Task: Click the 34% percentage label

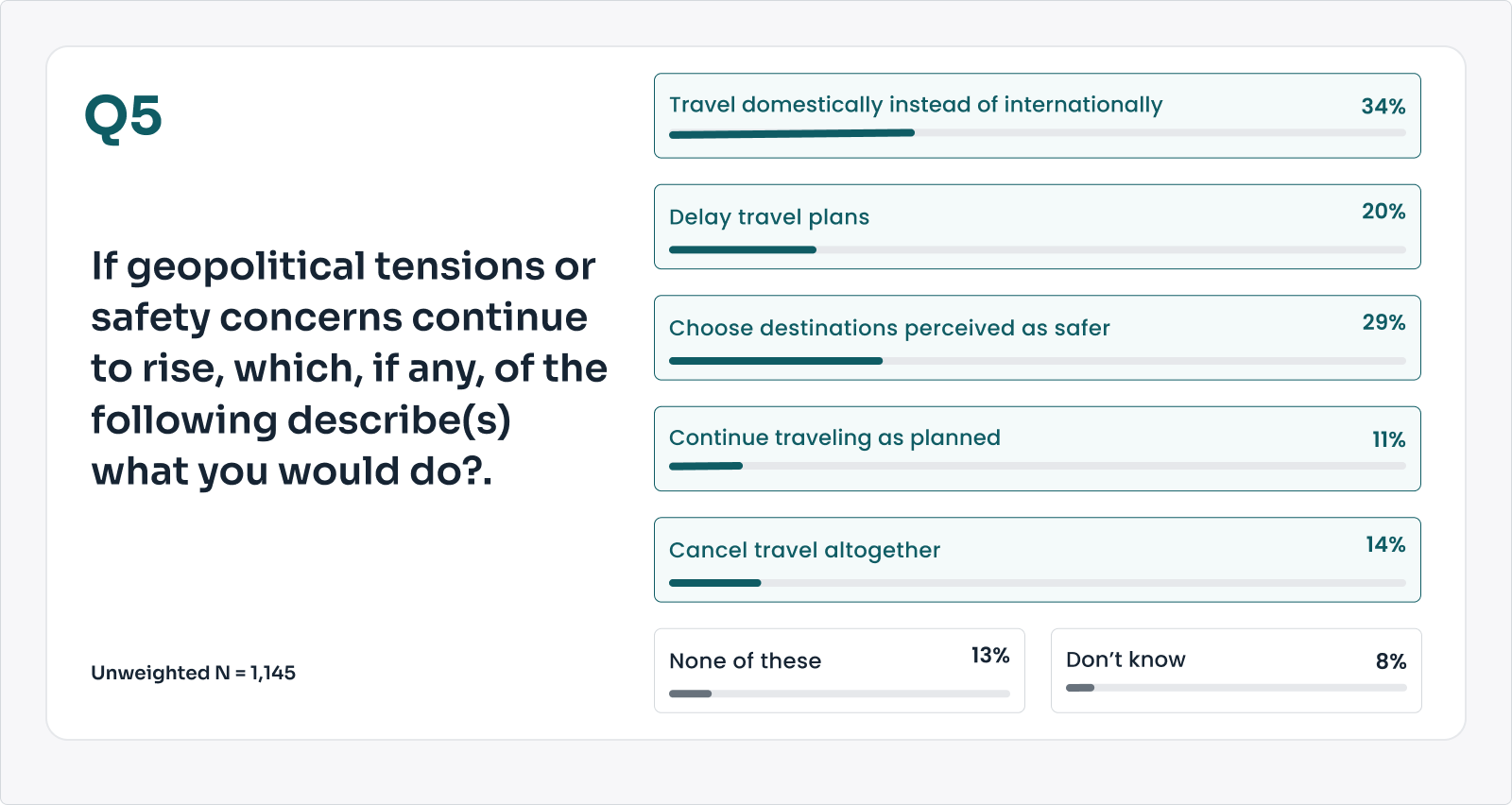Action: 1383,107
